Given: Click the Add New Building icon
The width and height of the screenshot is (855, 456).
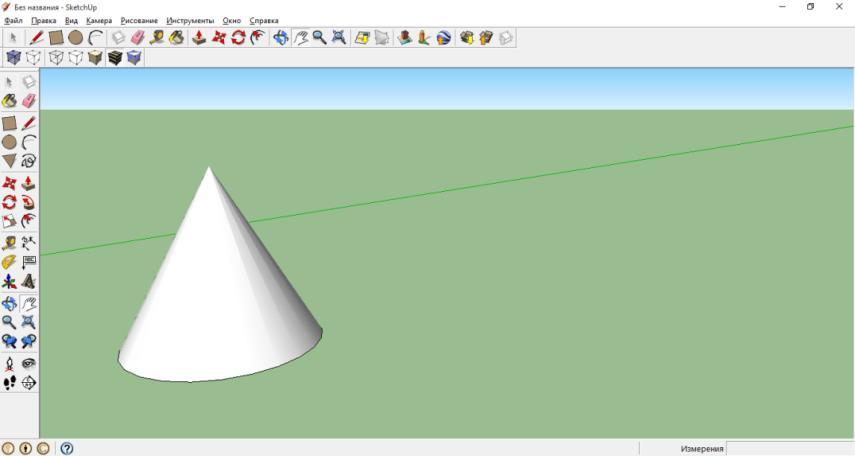Looking at the screenshot, I should click(405, 38).
